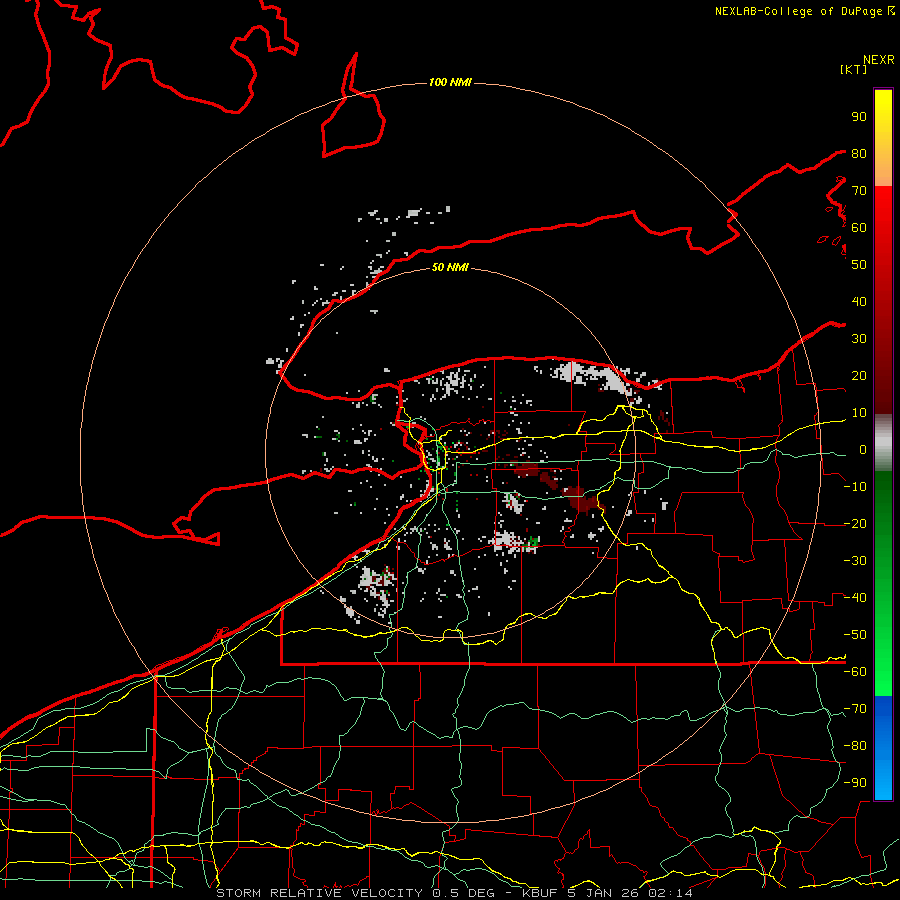Click the 50 NMI range ring label
This screenshot has height=900, width=900.
(450, 267)
